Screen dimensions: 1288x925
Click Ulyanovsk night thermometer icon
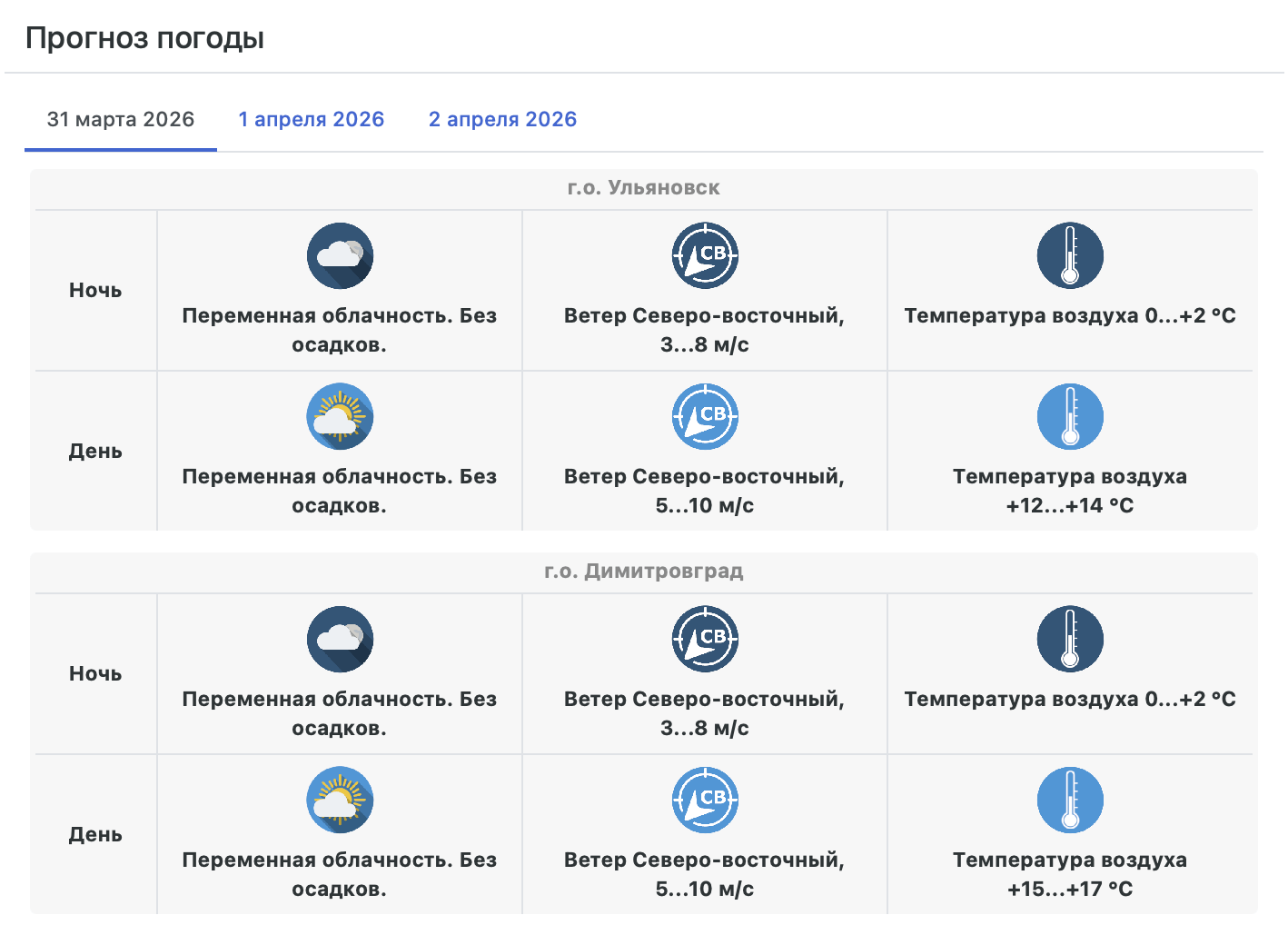tap(1070, 256)
